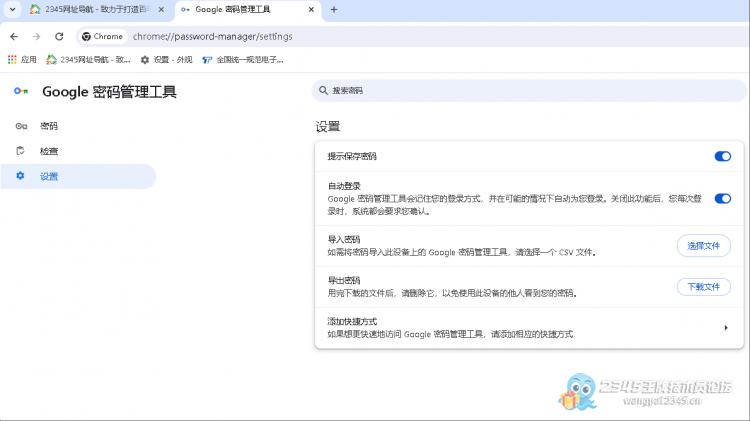Click the 设置 page heading
750x421 pixels.
[x=328, y=127]
